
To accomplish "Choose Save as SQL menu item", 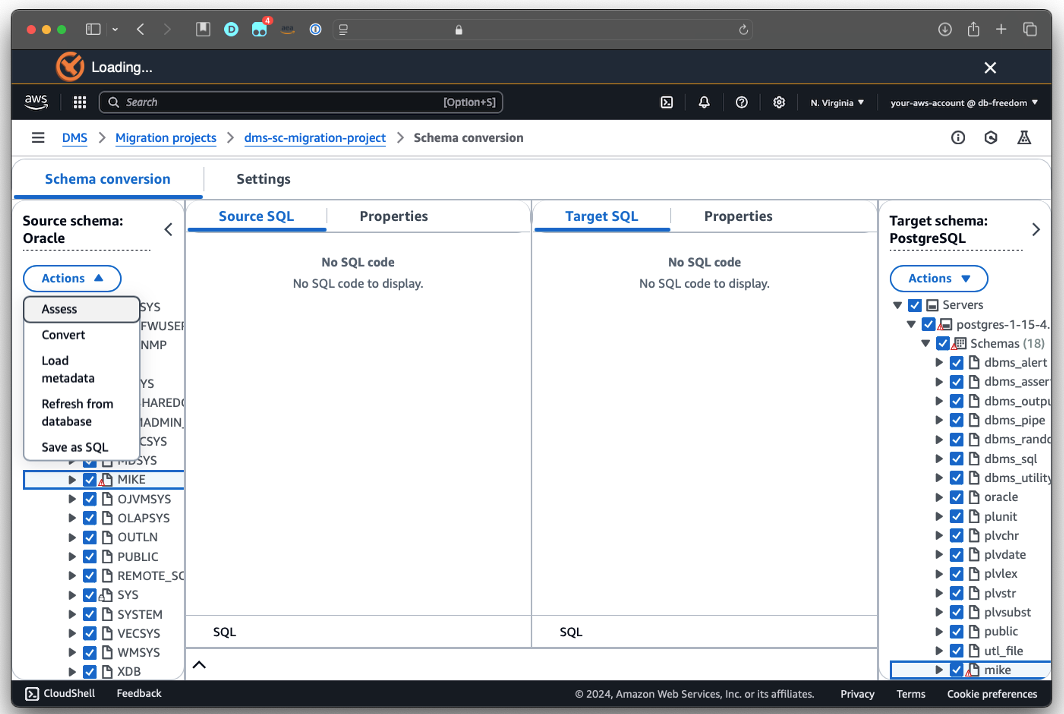I will (81, 447).
